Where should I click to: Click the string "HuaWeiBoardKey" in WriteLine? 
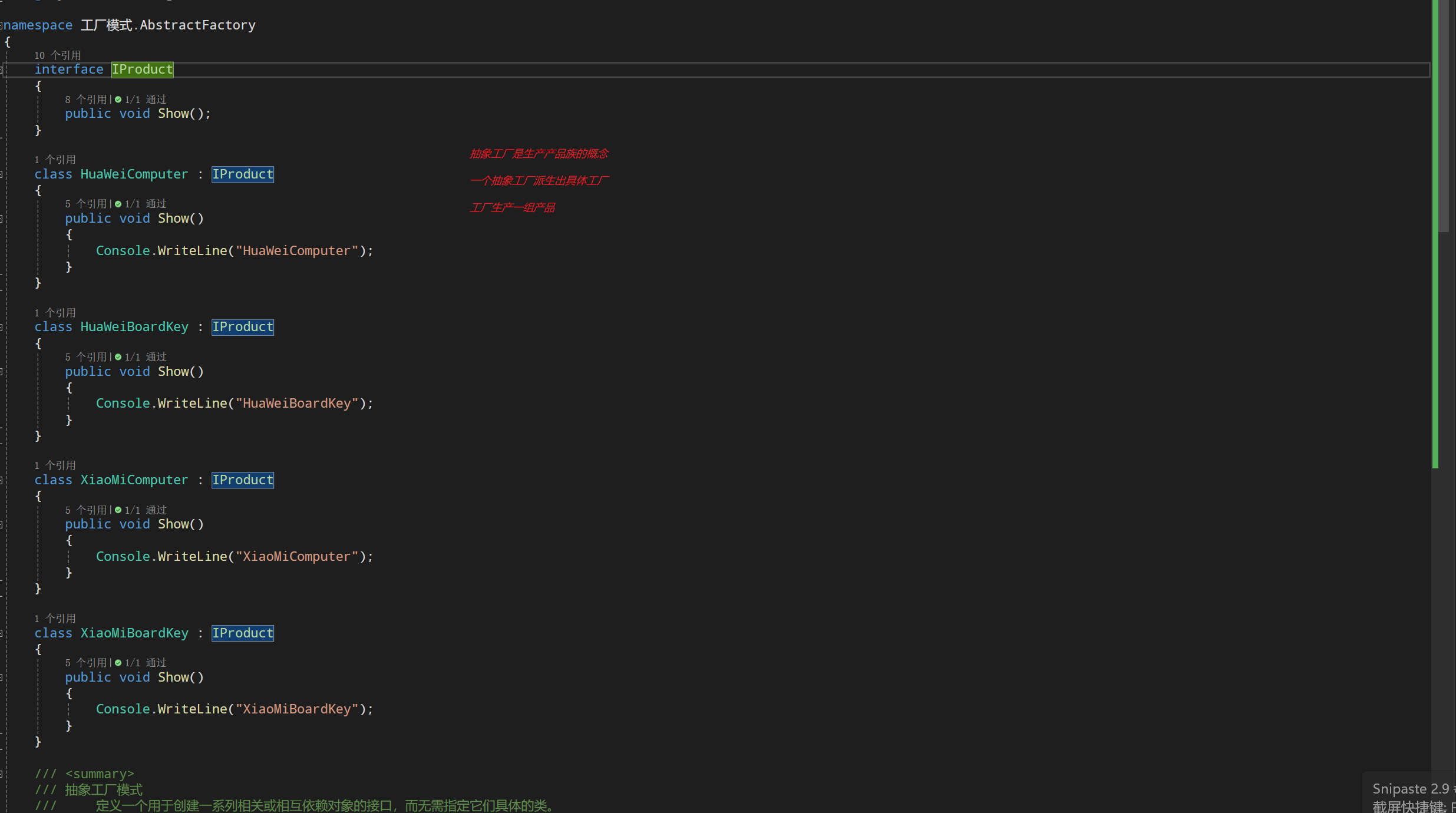[297, 404]
